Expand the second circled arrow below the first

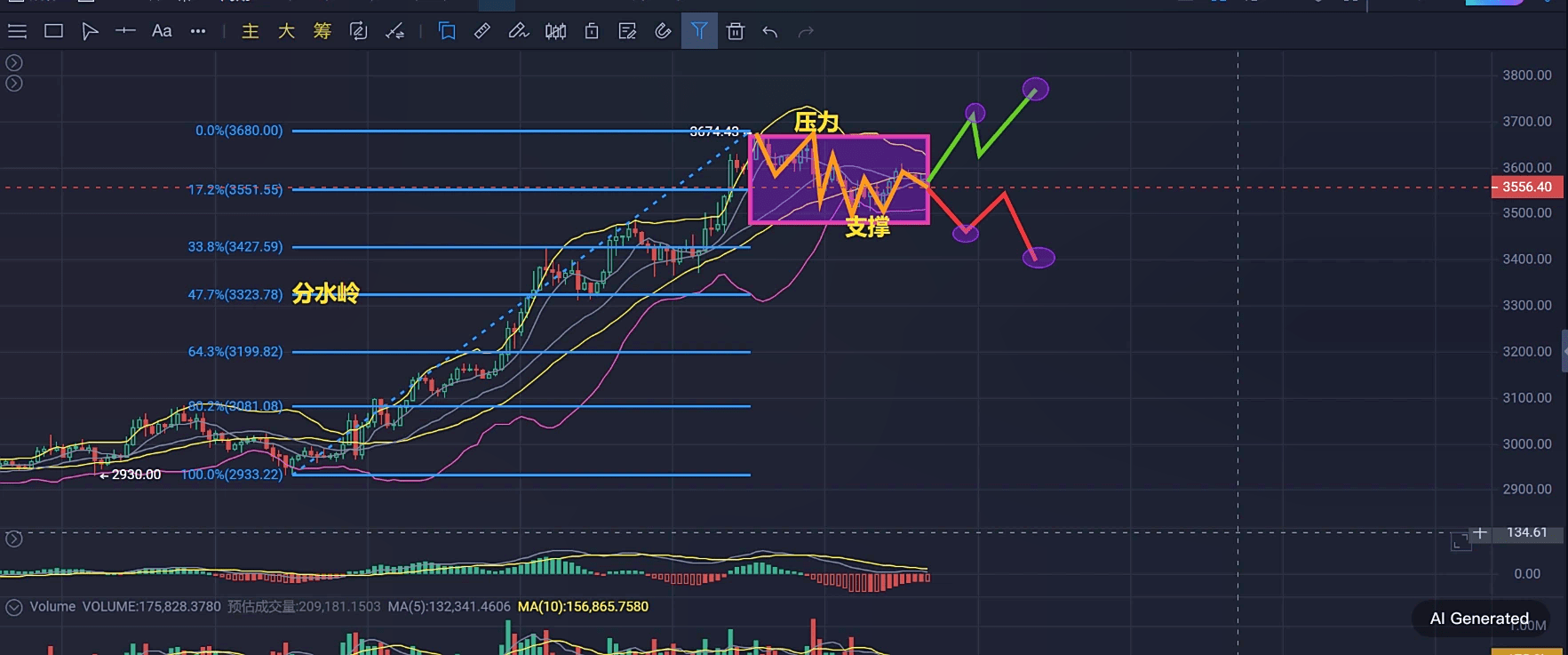14,83
